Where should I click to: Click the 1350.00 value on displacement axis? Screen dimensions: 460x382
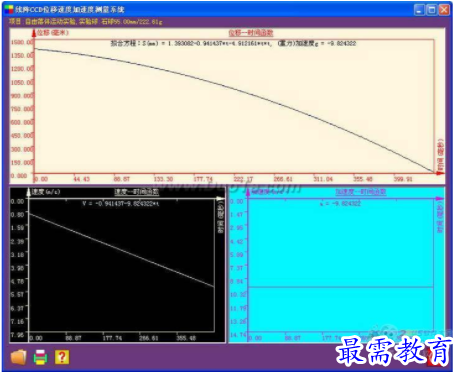(x=22, y=55)
